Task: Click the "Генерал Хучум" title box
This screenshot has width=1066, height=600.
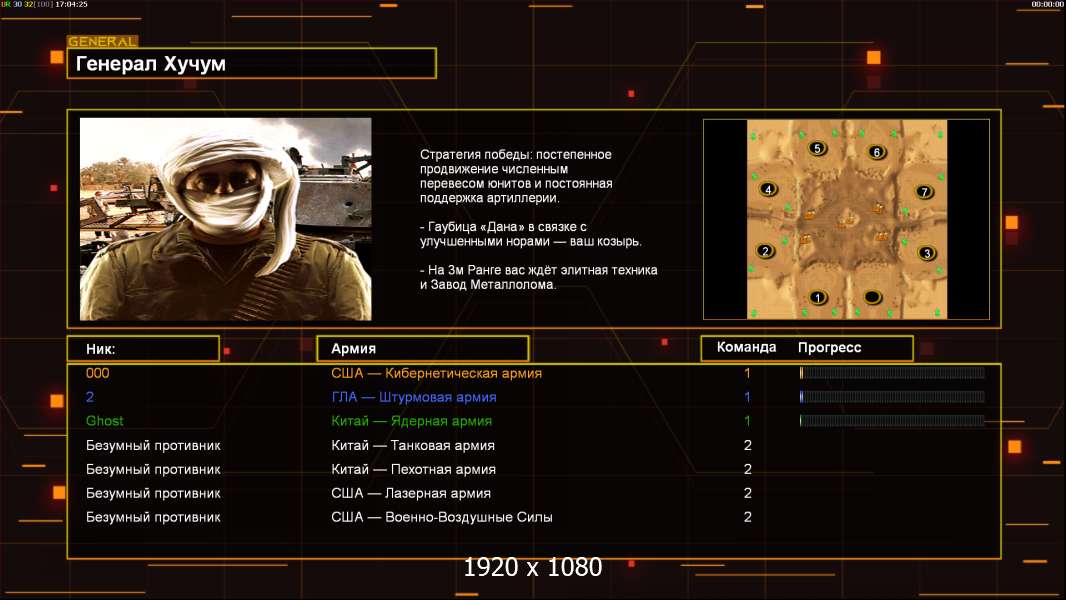Action: 252,63
